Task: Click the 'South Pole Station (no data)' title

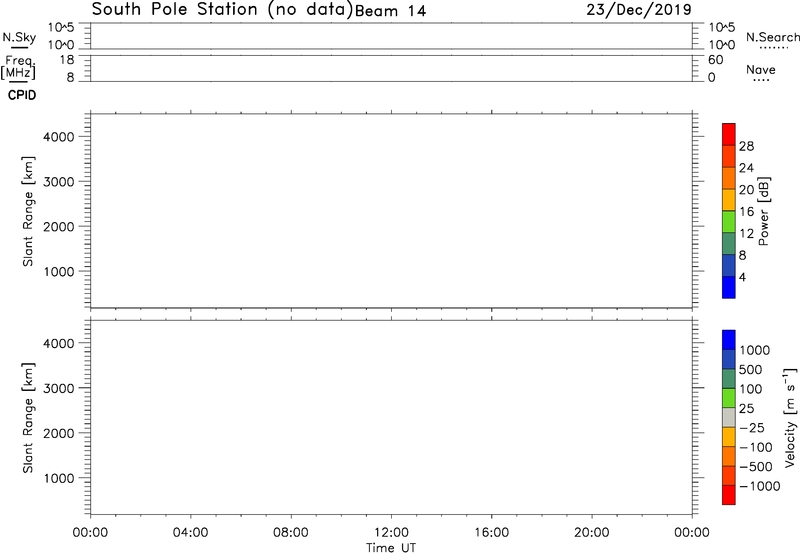Action: pyautogui.click(x=222, y=10)
